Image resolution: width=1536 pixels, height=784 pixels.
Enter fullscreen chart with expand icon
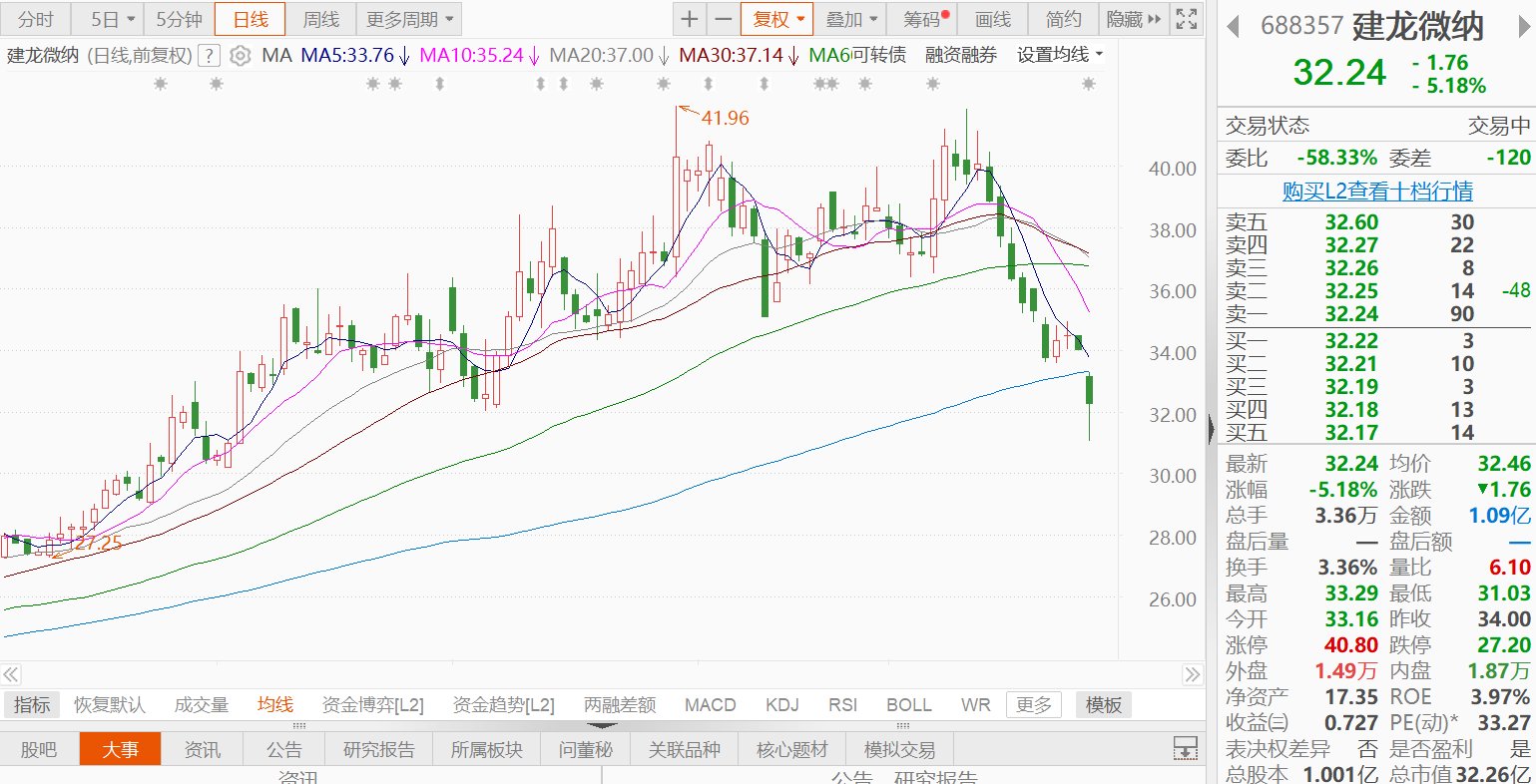(1186, 19)
